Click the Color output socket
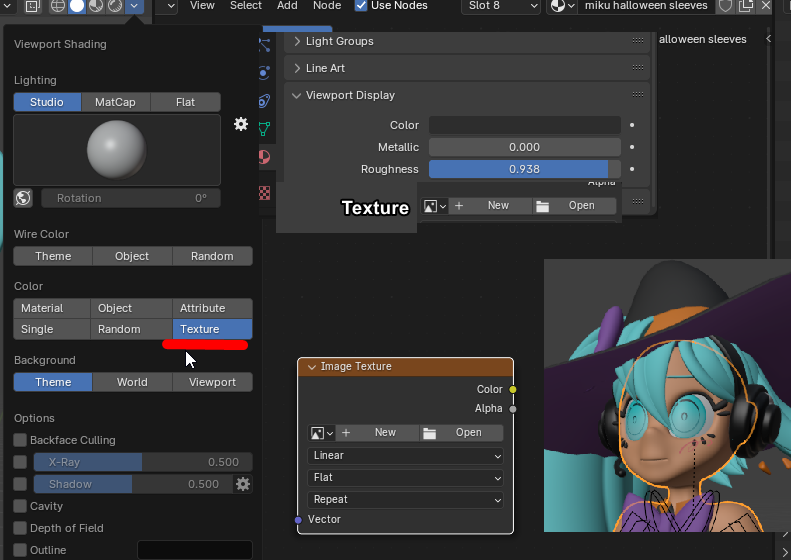 click(513, 389)
